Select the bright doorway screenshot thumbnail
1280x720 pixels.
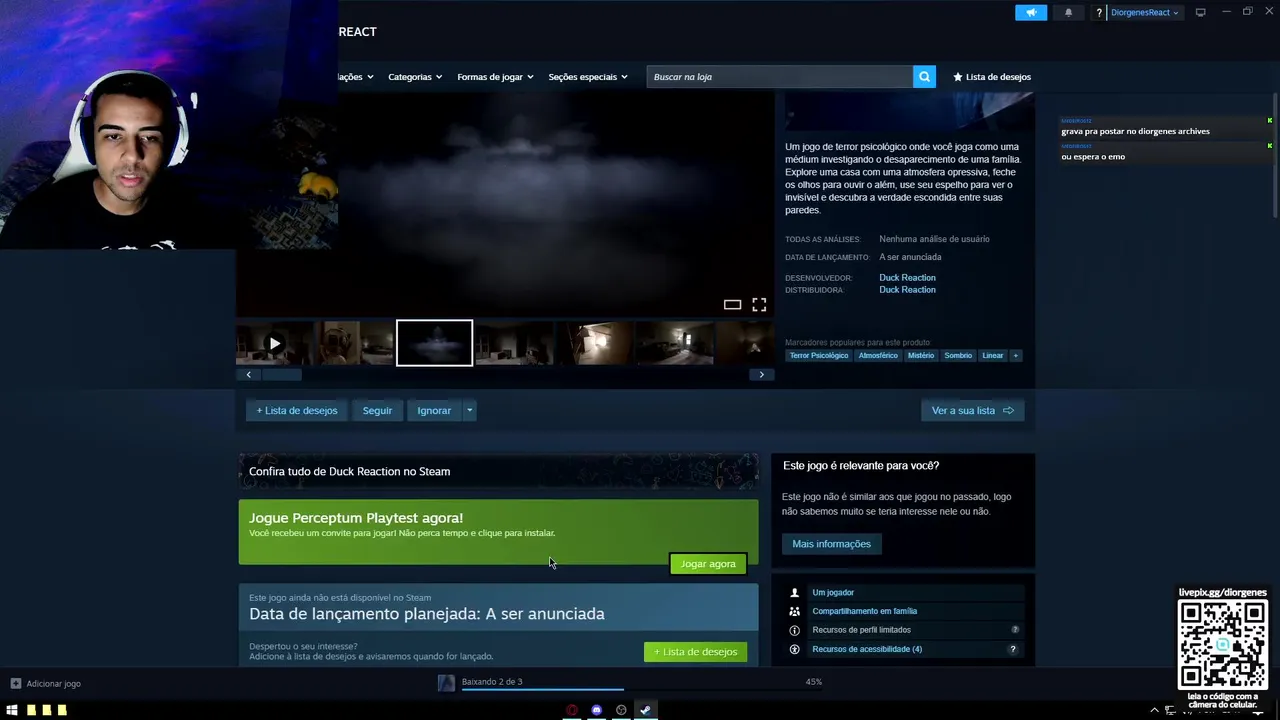pyautogui.click(x=594, y=343)
